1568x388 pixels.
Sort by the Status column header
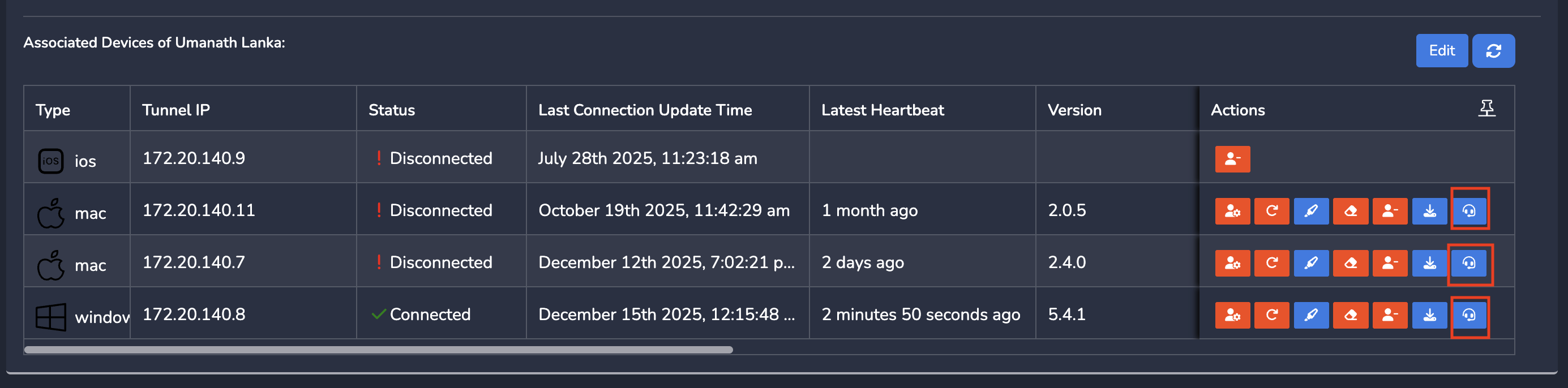tap(391, 110)
